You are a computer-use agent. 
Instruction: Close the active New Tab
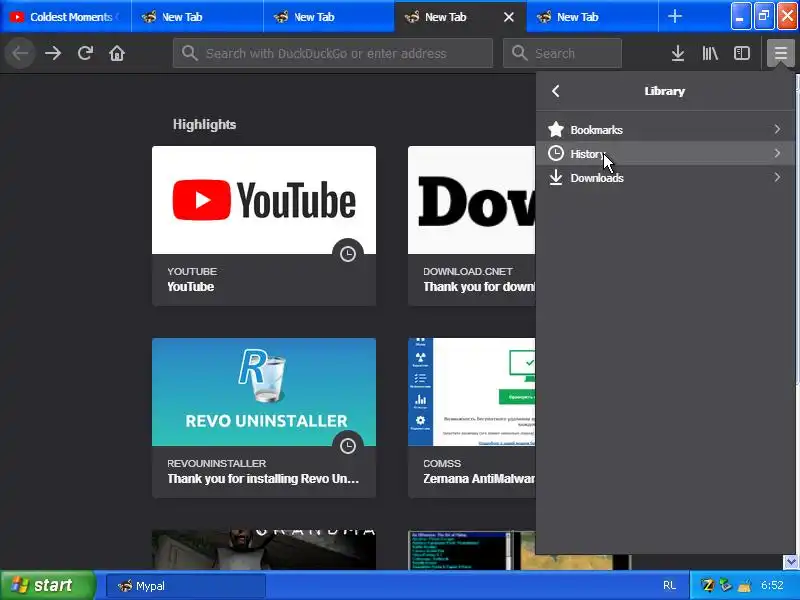coord(509,17)
